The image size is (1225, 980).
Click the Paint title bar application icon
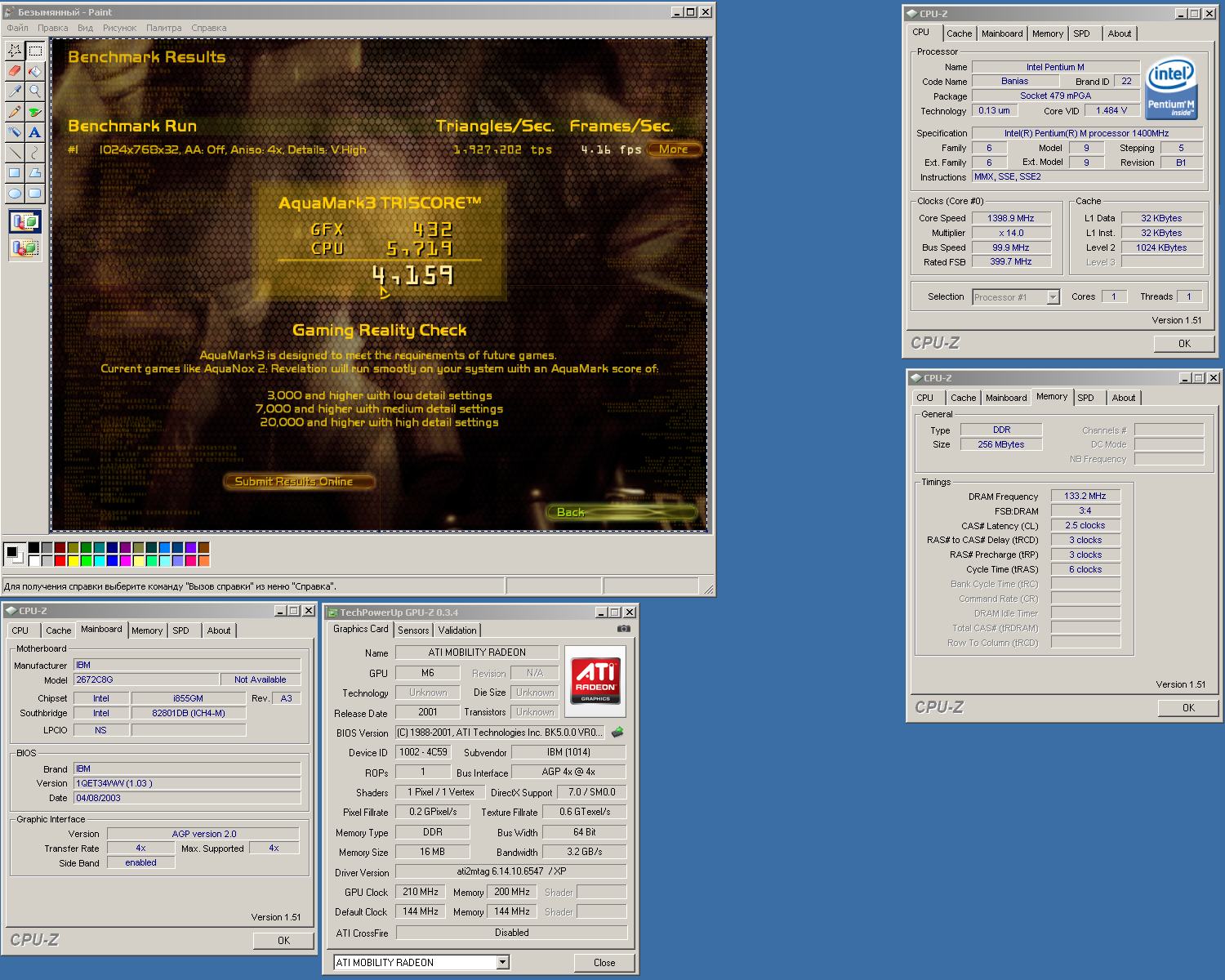9,12
